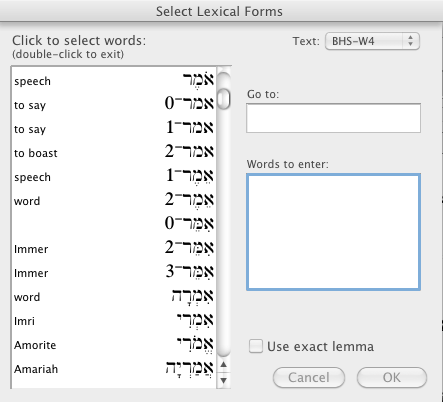Click inside the Words to enter box

pyautogui.click(x=333, y=232)
